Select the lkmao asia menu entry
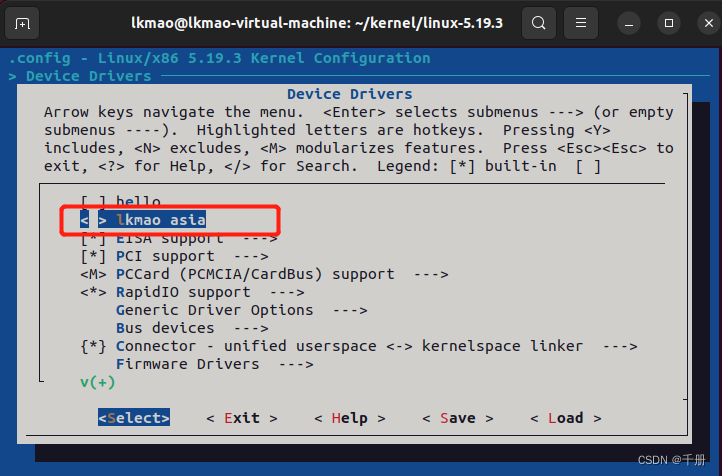722x476 pixels. click(x=161, y=220)
